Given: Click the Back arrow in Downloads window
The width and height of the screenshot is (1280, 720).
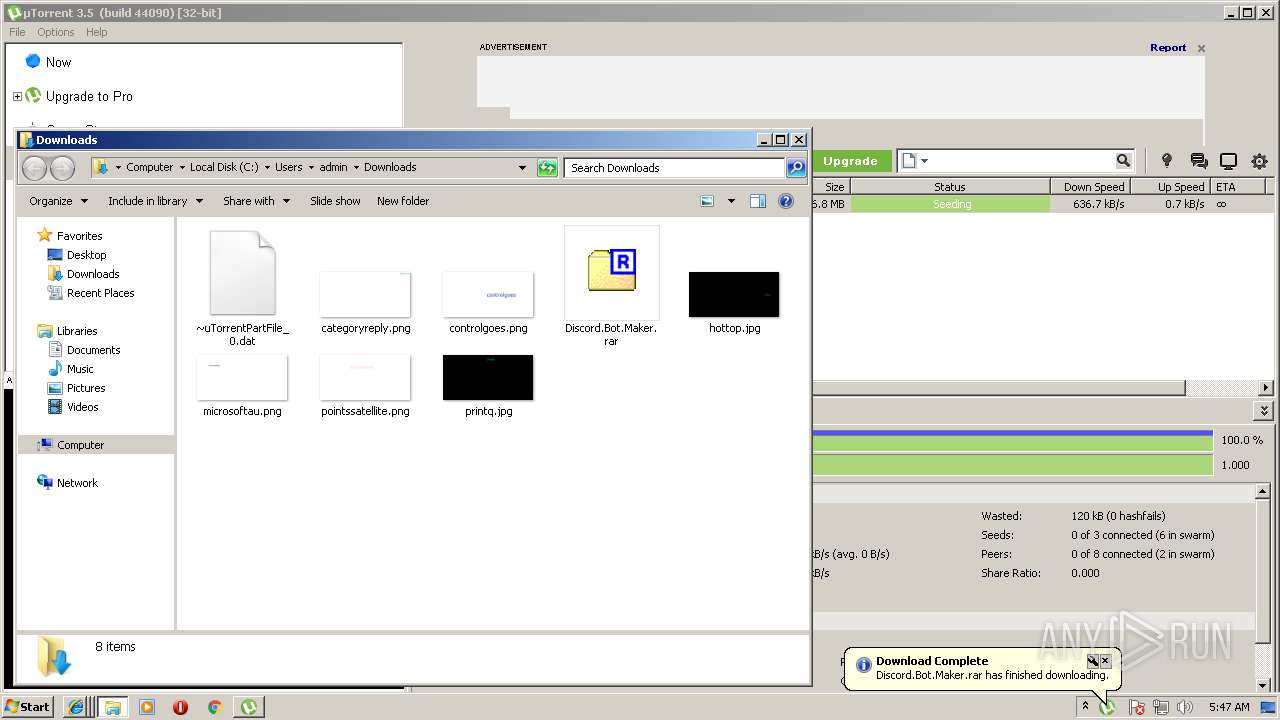Looking at the screenshot, I should 34,168.
